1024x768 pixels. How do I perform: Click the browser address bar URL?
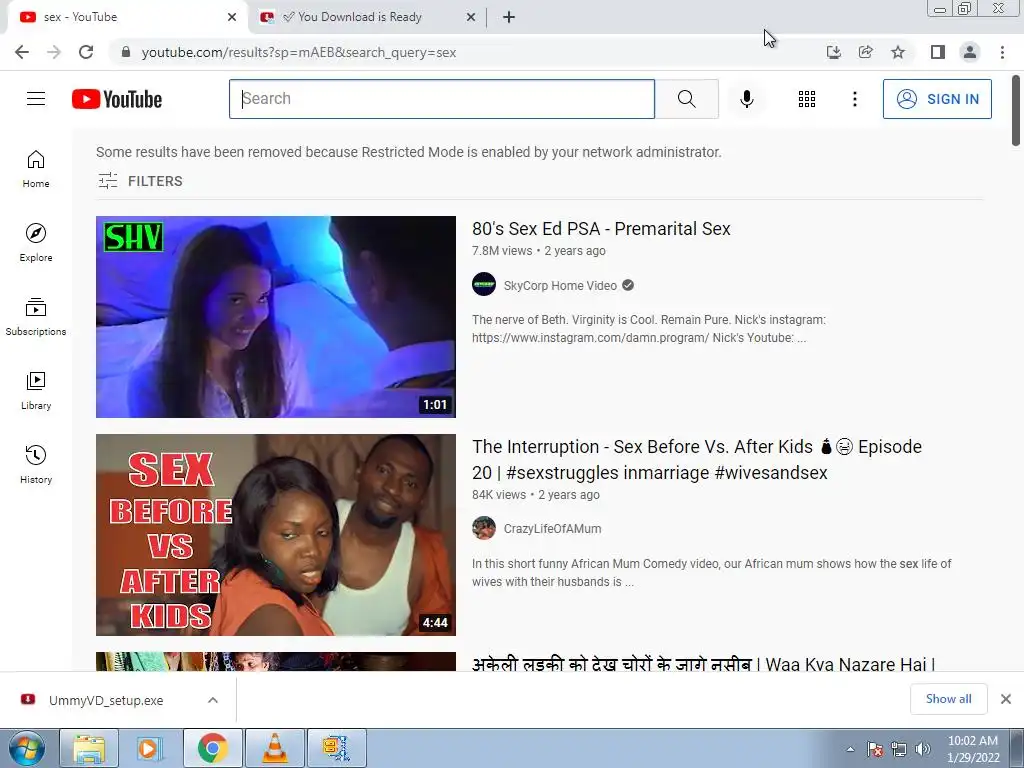tap(298, 52)
